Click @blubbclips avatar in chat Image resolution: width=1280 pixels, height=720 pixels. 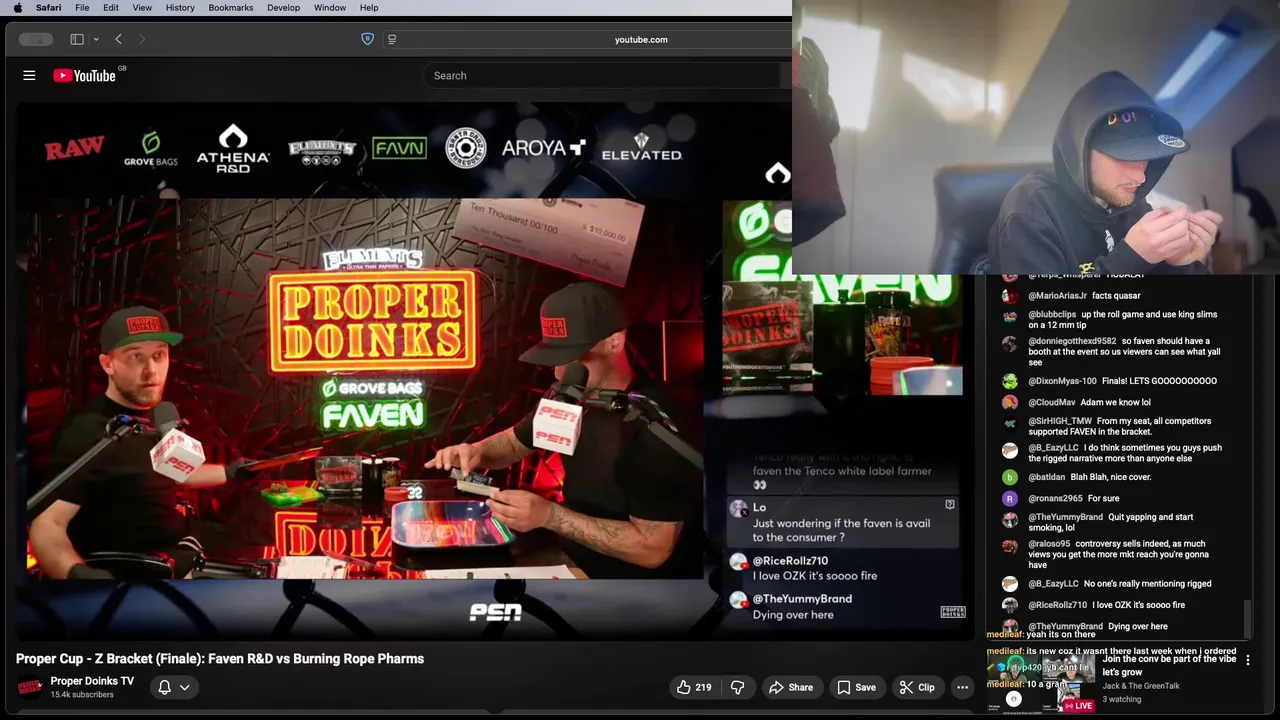click(1010, 317)
